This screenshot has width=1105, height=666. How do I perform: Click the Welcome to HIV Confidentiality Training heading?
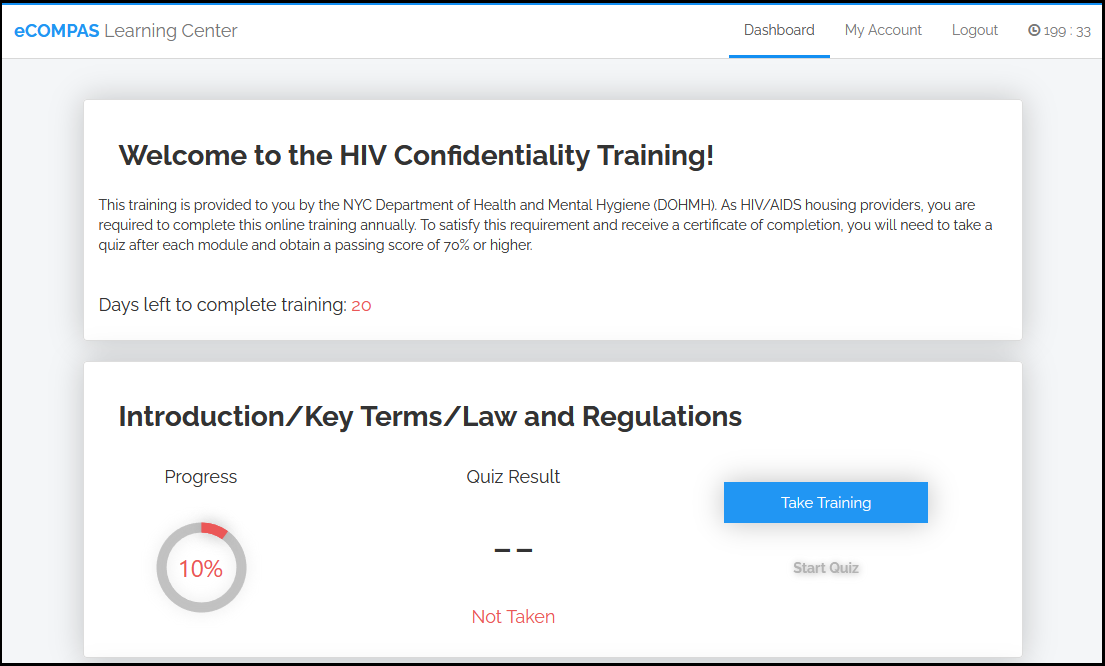click(x=416, y=155)
